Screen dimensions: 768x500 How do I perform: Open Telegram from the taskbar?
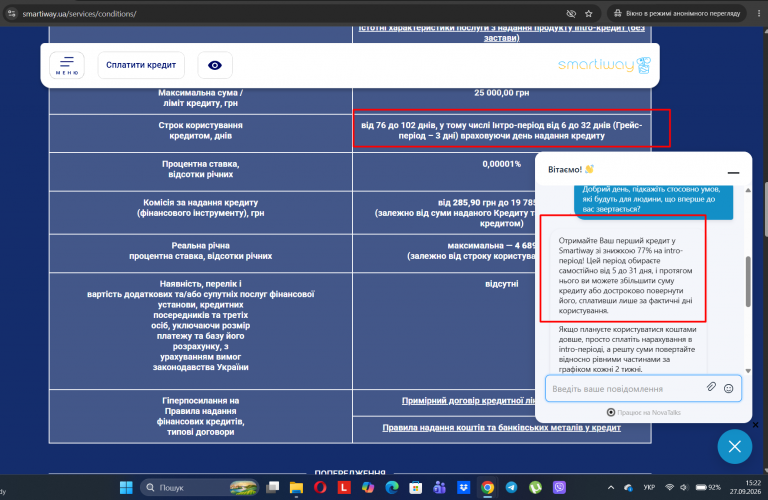tap(511, 487)
